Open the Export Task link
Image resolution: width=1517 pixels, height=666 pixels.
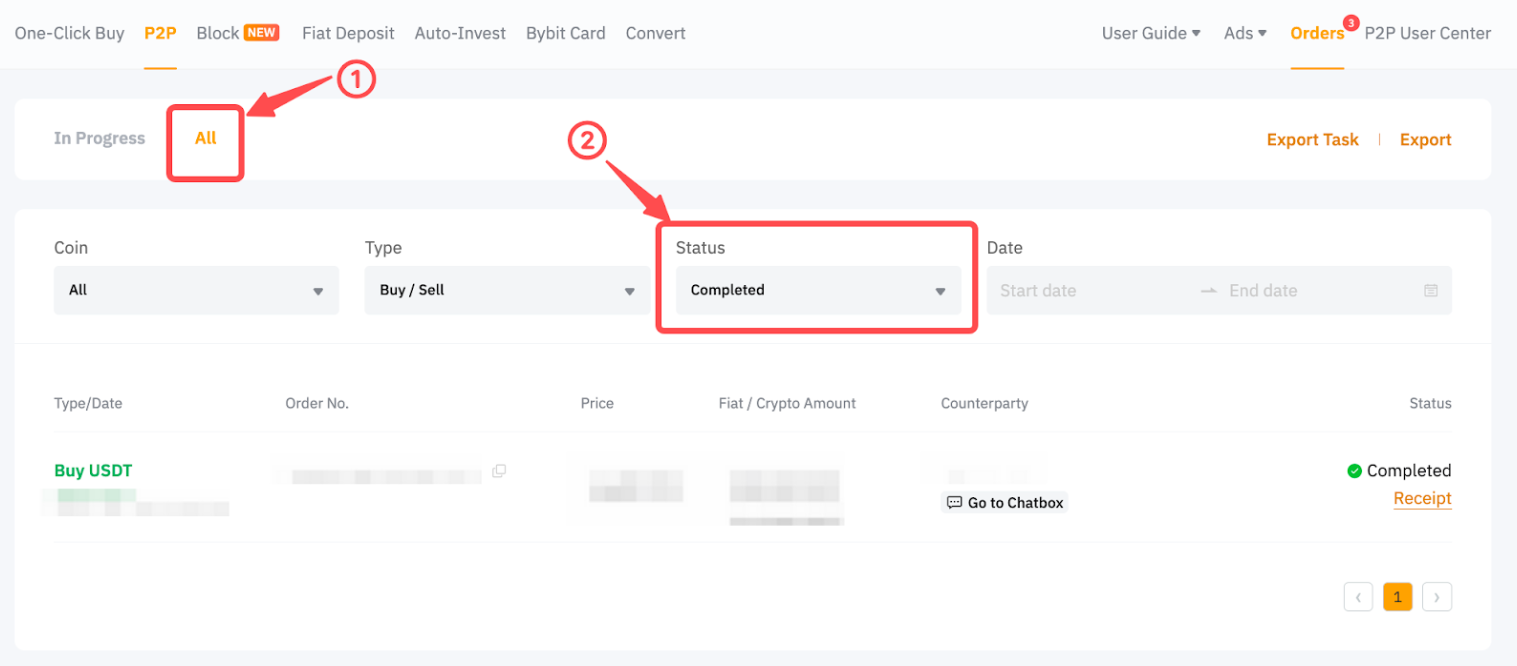point(1312,140)
